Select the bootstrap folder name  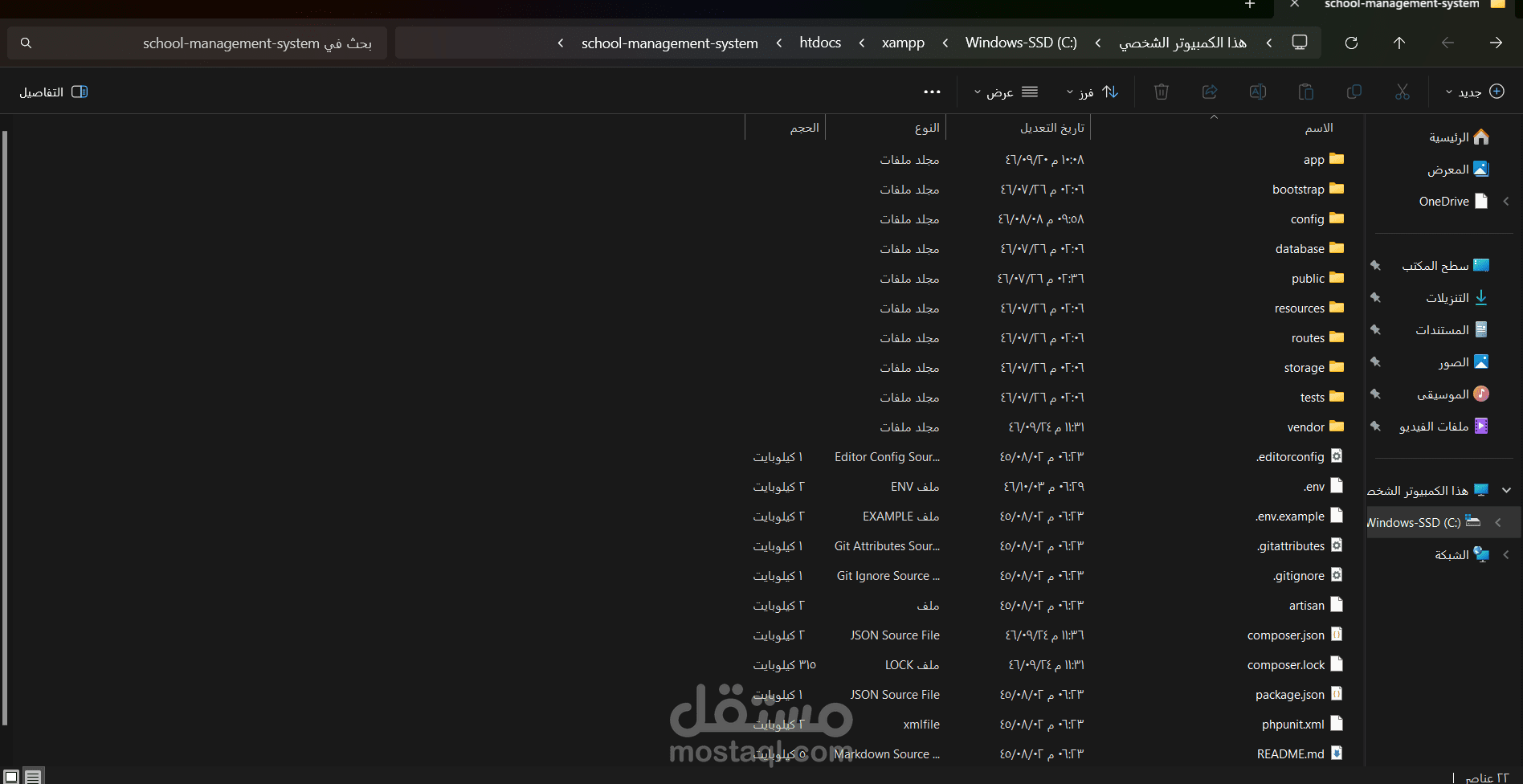click(1298, 190)
